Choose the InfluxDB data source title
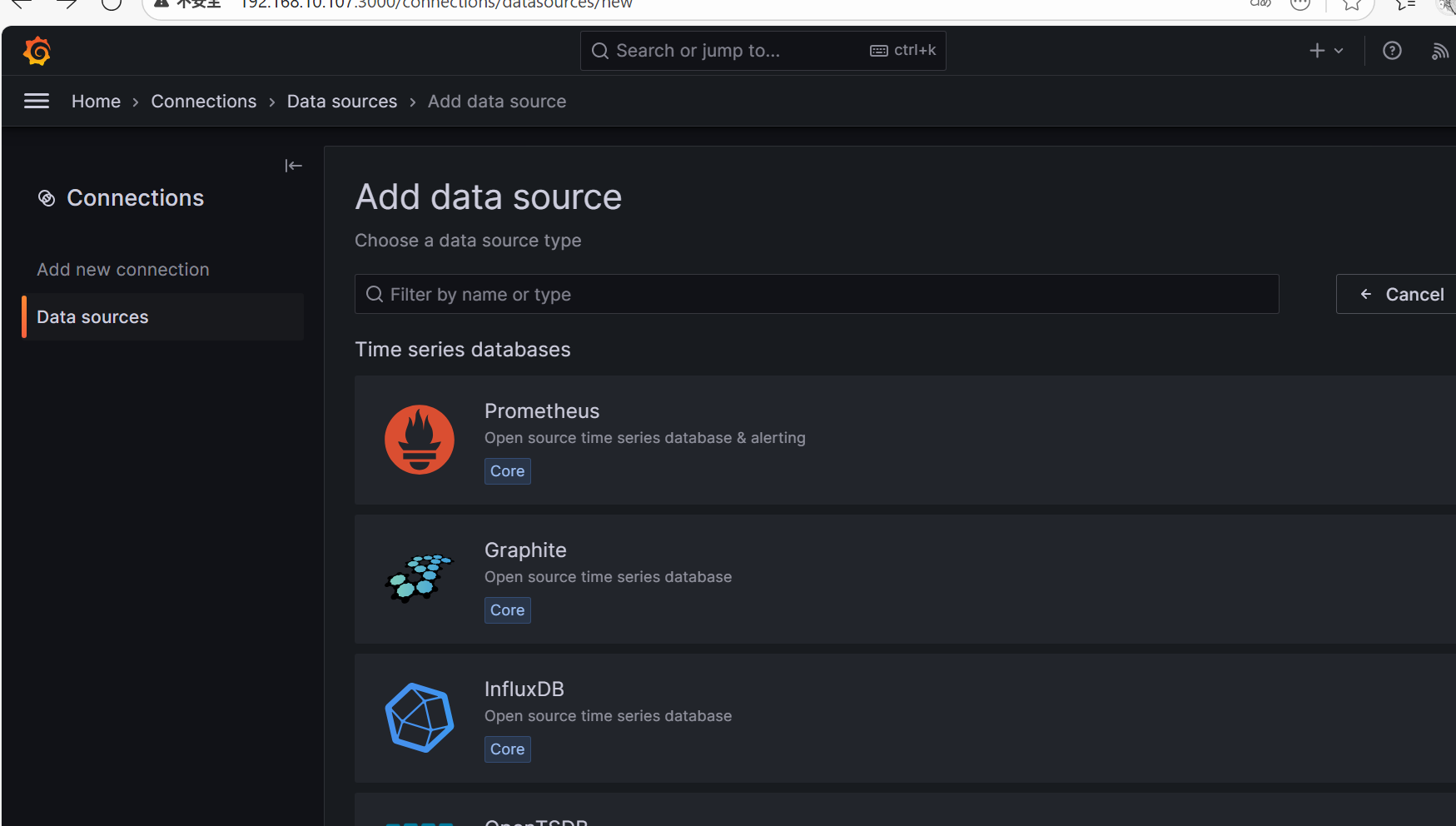Viewport: 1456px width, 826px height. tap(524, 689)
